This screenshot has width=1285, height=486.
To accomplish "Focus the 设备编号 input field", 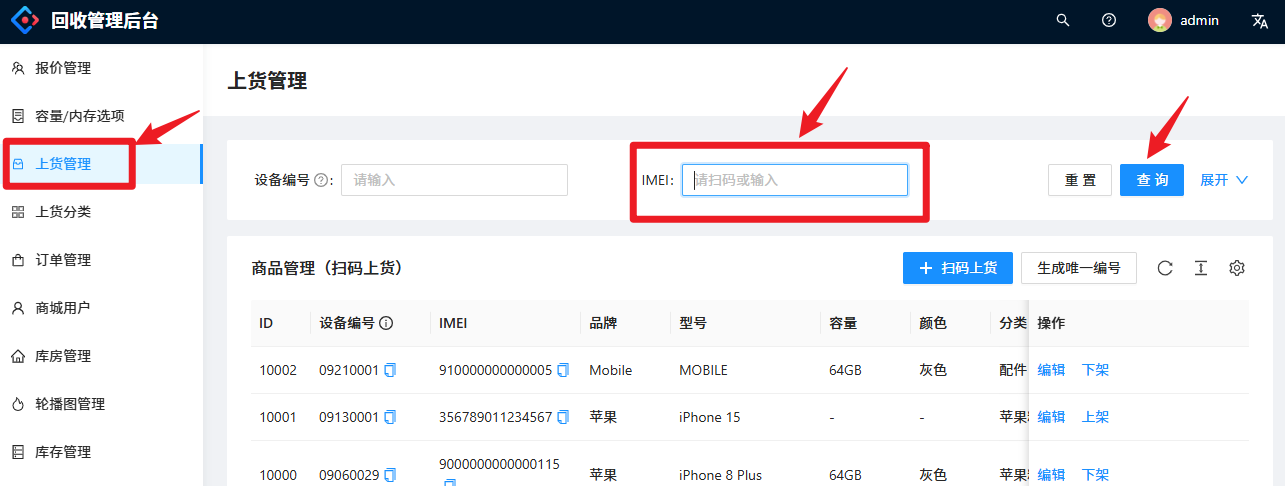I will point(454,180).
